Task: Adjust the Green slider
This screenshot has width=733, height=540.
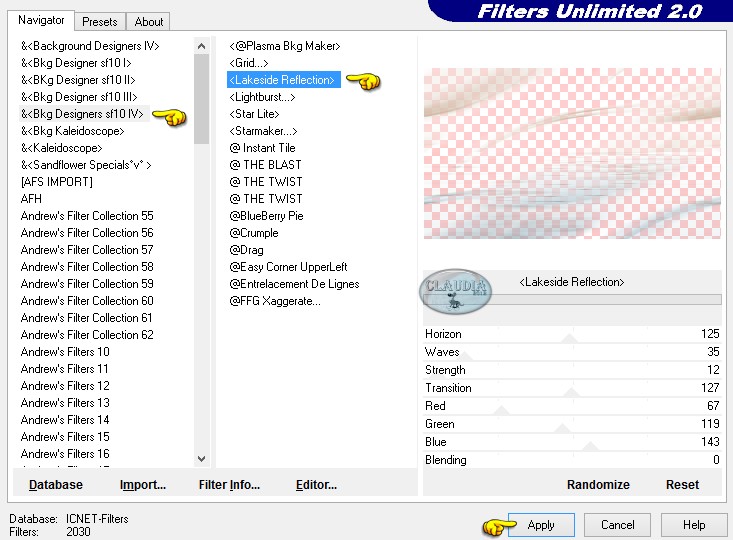Action: coord(572,424)
